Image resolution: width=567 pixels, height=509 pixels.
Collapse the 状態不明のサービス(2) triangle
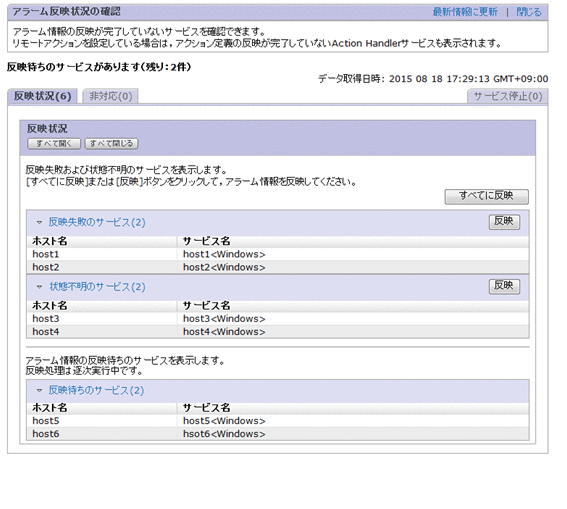pos(39,287)
